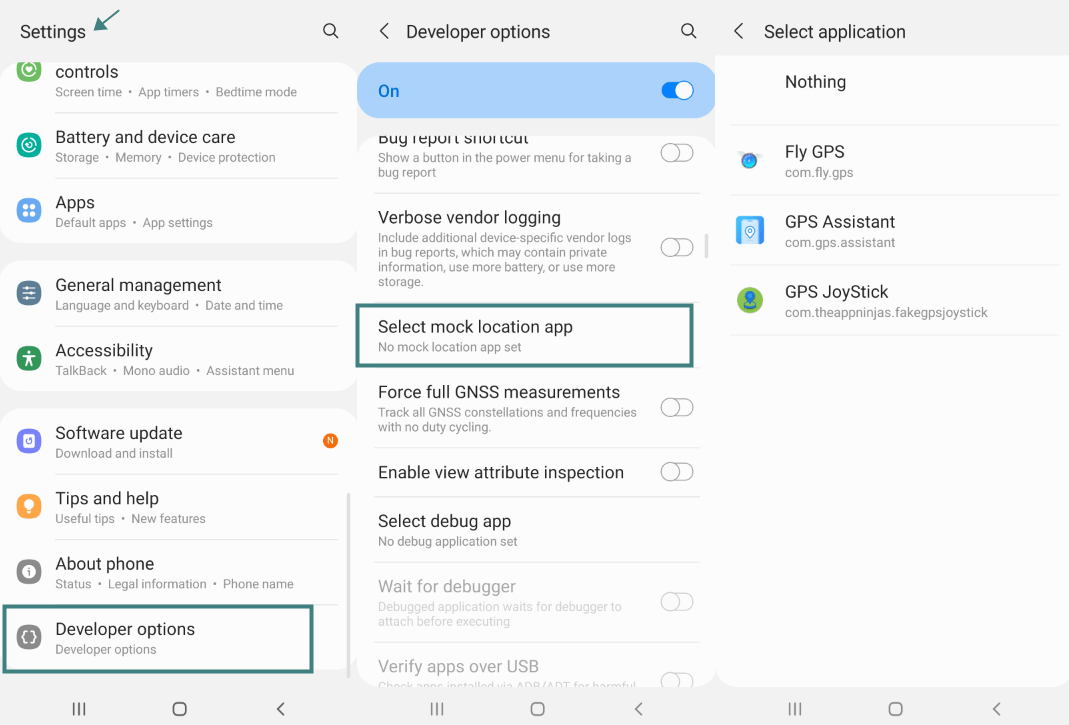Tap search icon in Developer options header

tap(688, 32)
